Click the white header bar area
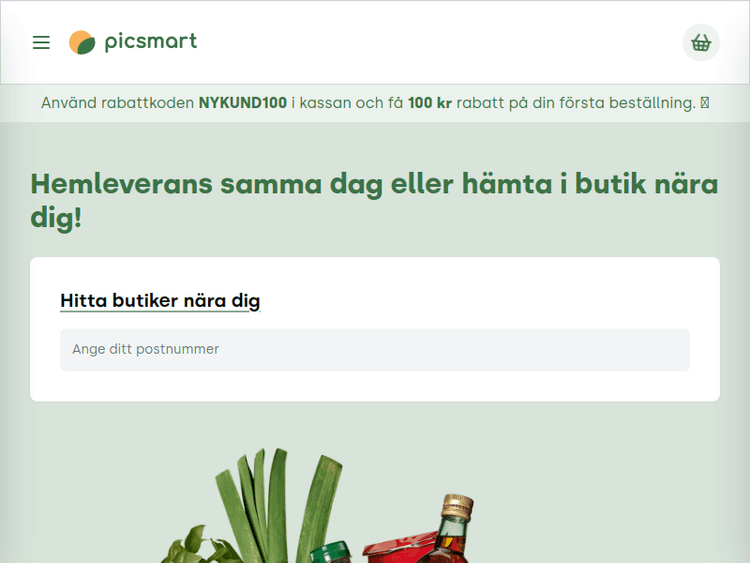Viewport: 750px width, 563px height. tap(375, 43)
